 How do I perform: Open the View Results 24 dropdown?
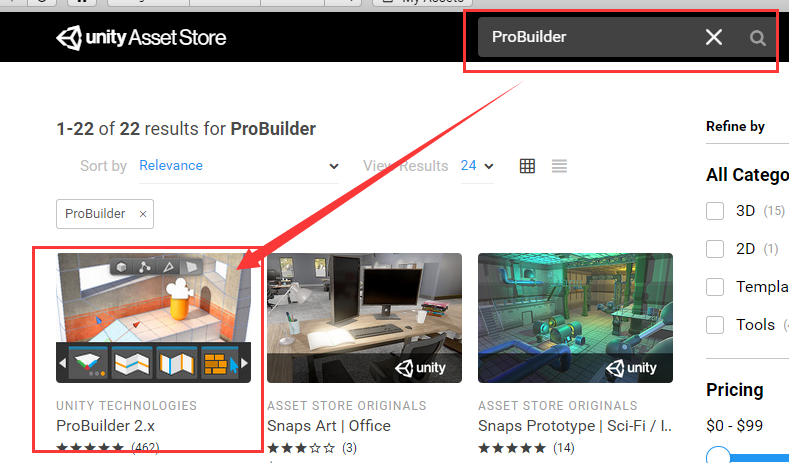click(477, 166)
